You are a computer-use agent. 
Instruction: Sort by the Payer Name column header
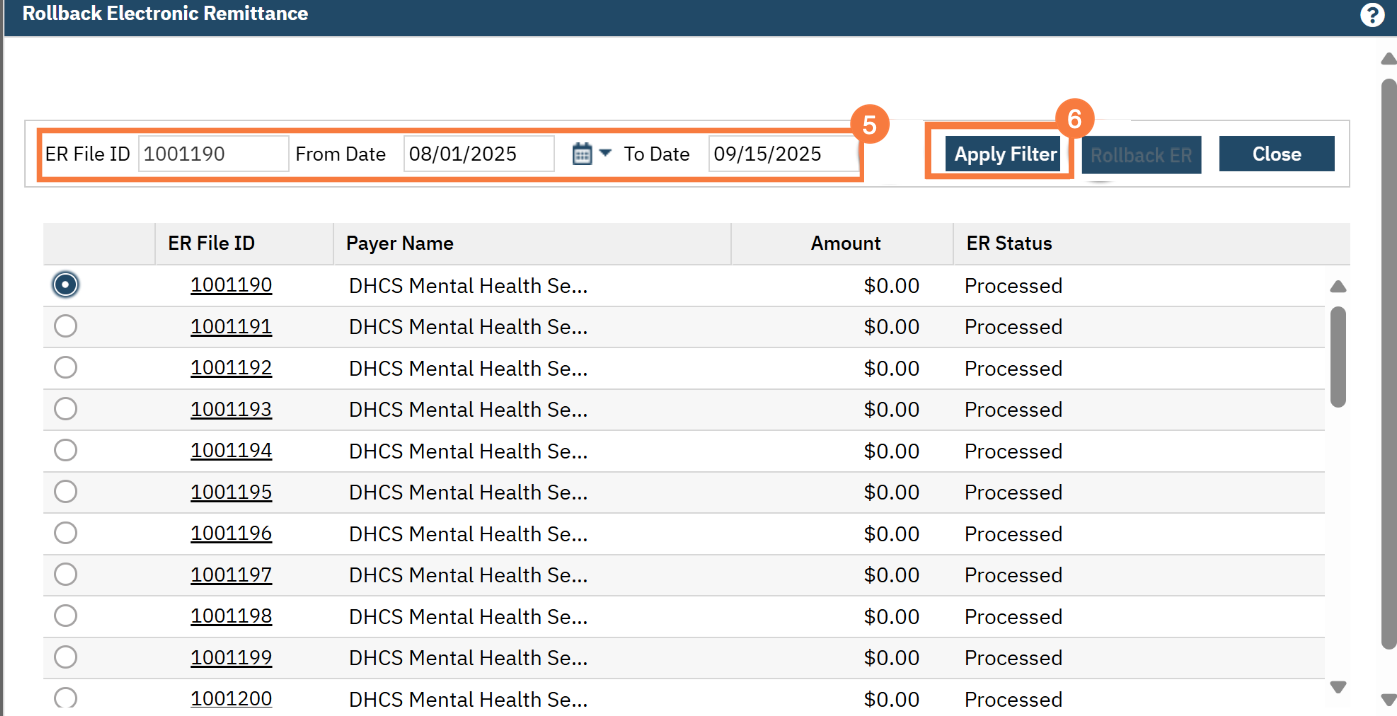click(400, 243)
